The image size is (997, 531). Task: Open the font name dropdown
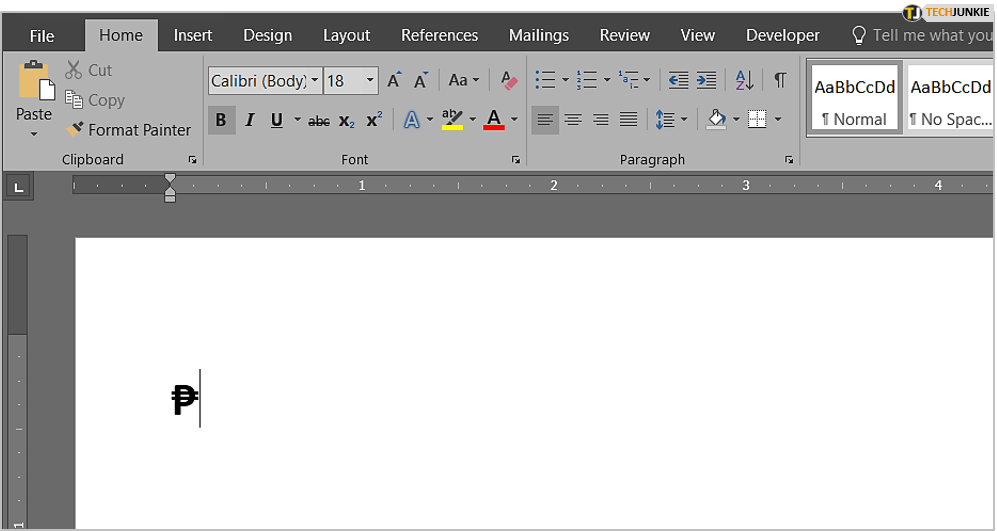(x=315, y=80)
